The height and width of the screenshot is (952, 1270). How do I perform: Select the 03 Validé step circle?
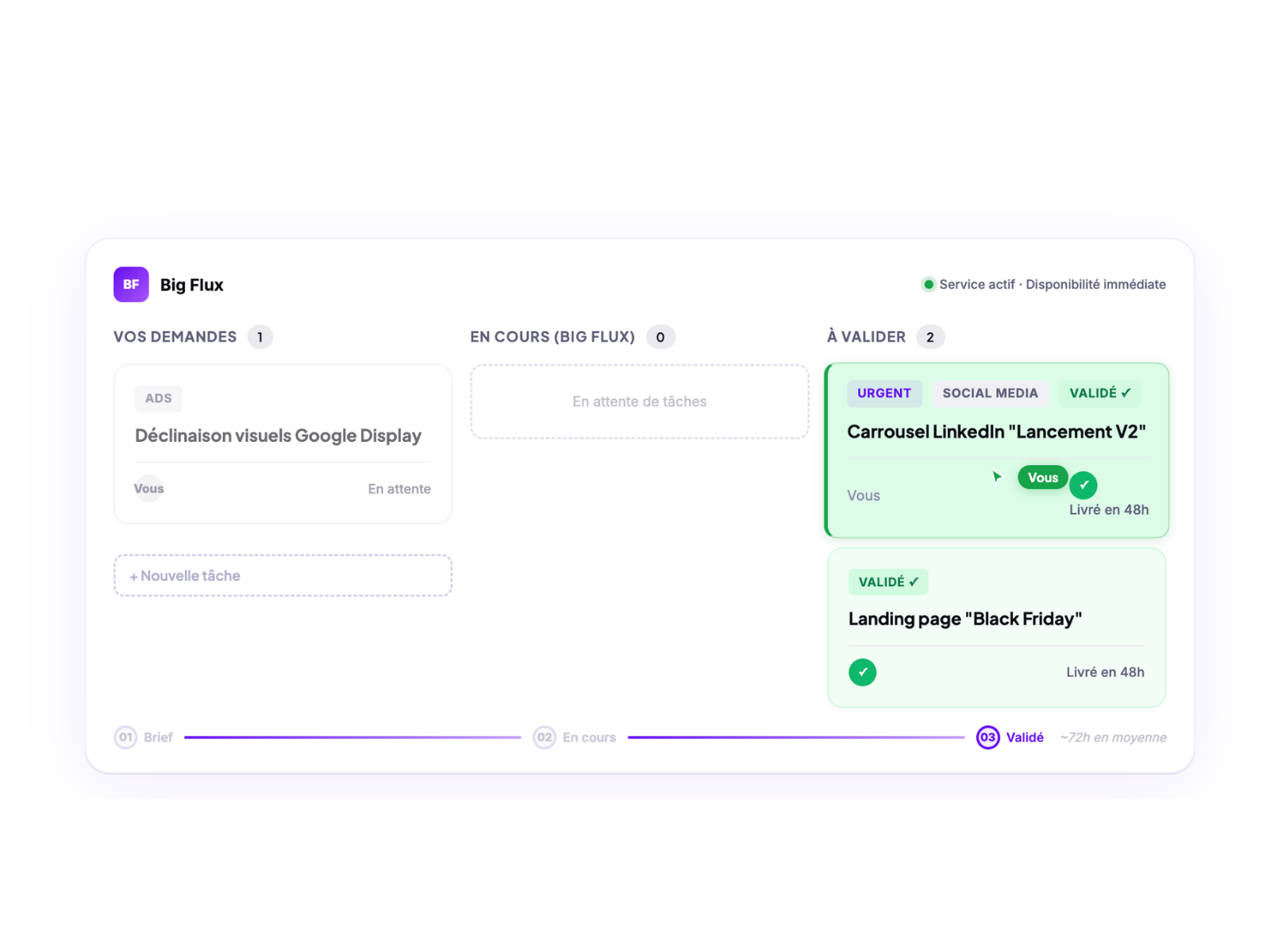click(x=987, y=737)
